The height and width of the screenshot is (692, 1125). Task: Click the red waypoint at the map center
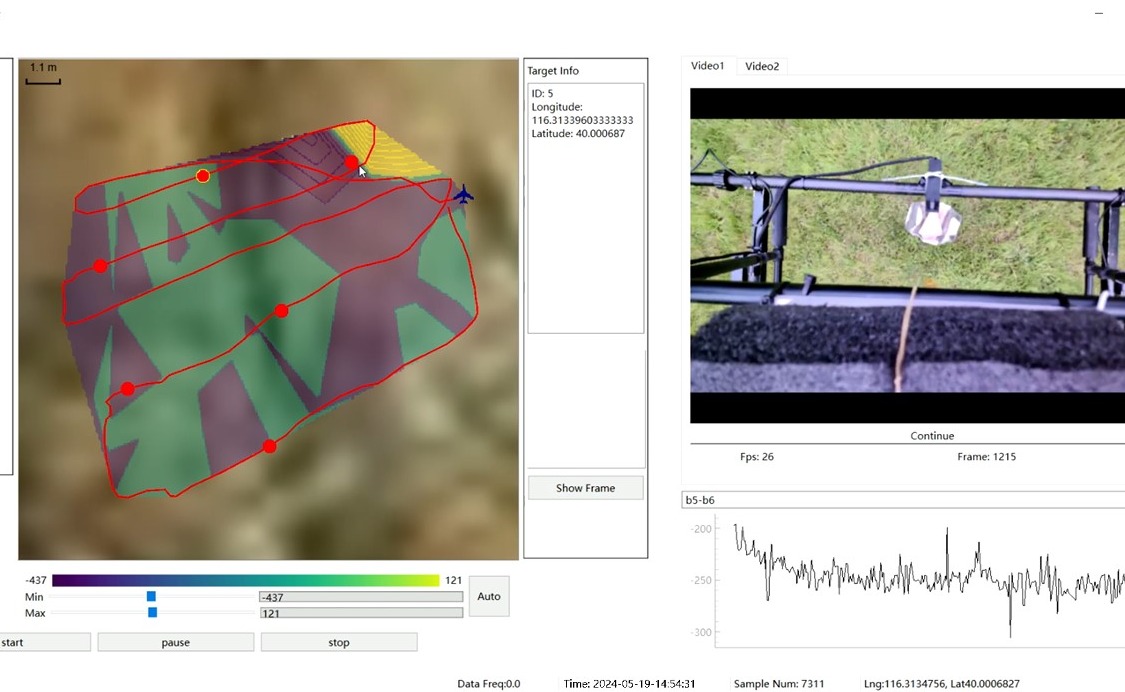281,311
